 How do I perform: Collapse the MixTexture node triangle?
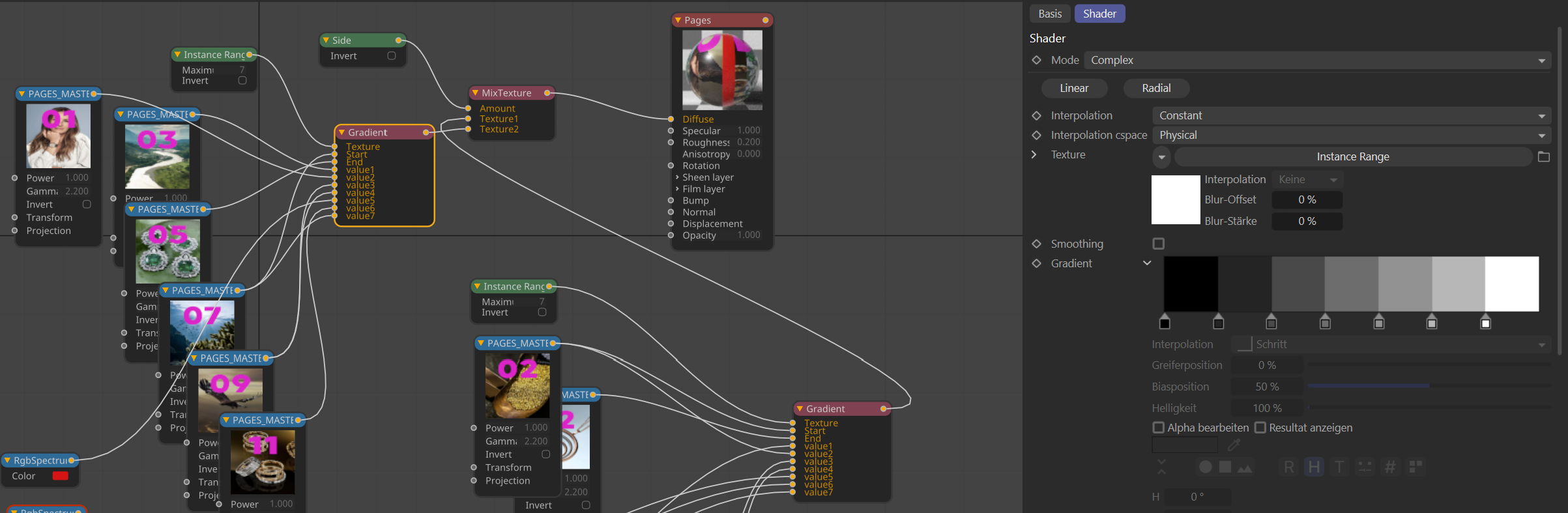coord(476,93)
